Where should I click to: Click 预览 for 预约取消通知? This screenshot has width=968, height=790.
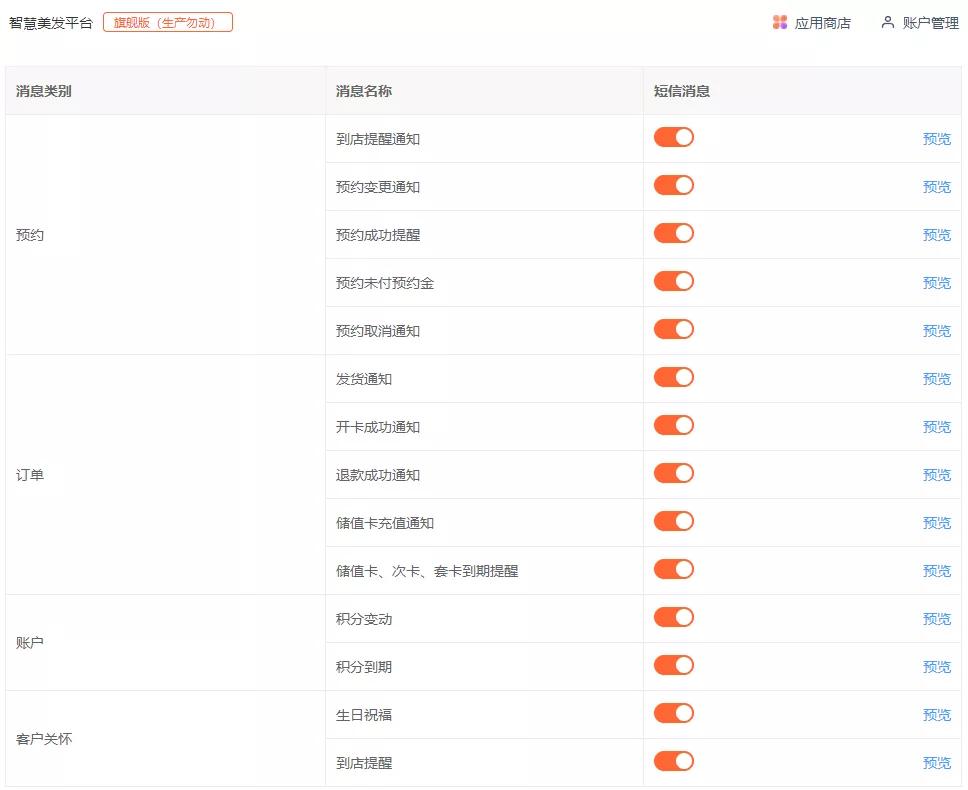[936, 331]
